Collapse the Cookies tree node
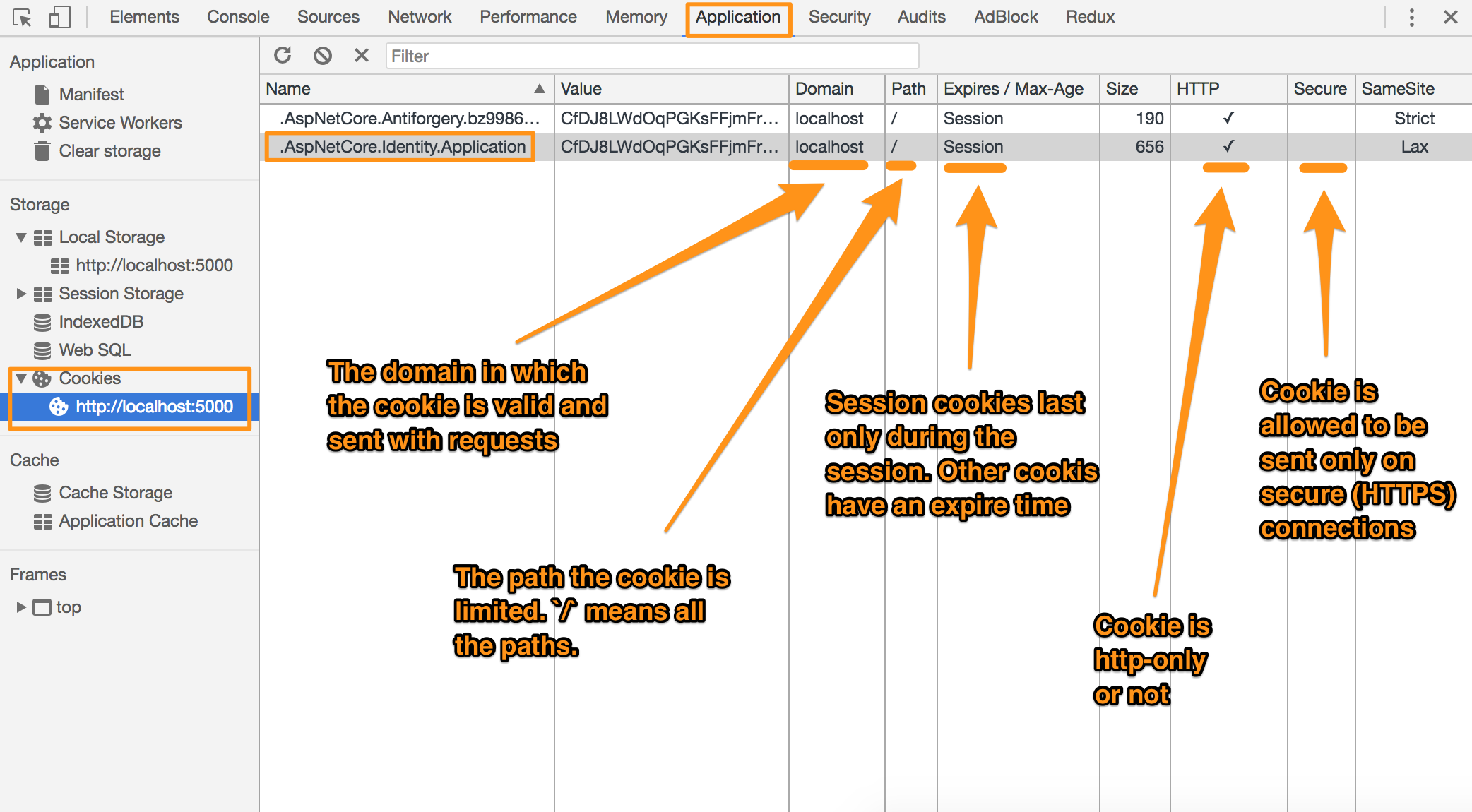This screenshot has width=1472, height=812. click(21, 378)
